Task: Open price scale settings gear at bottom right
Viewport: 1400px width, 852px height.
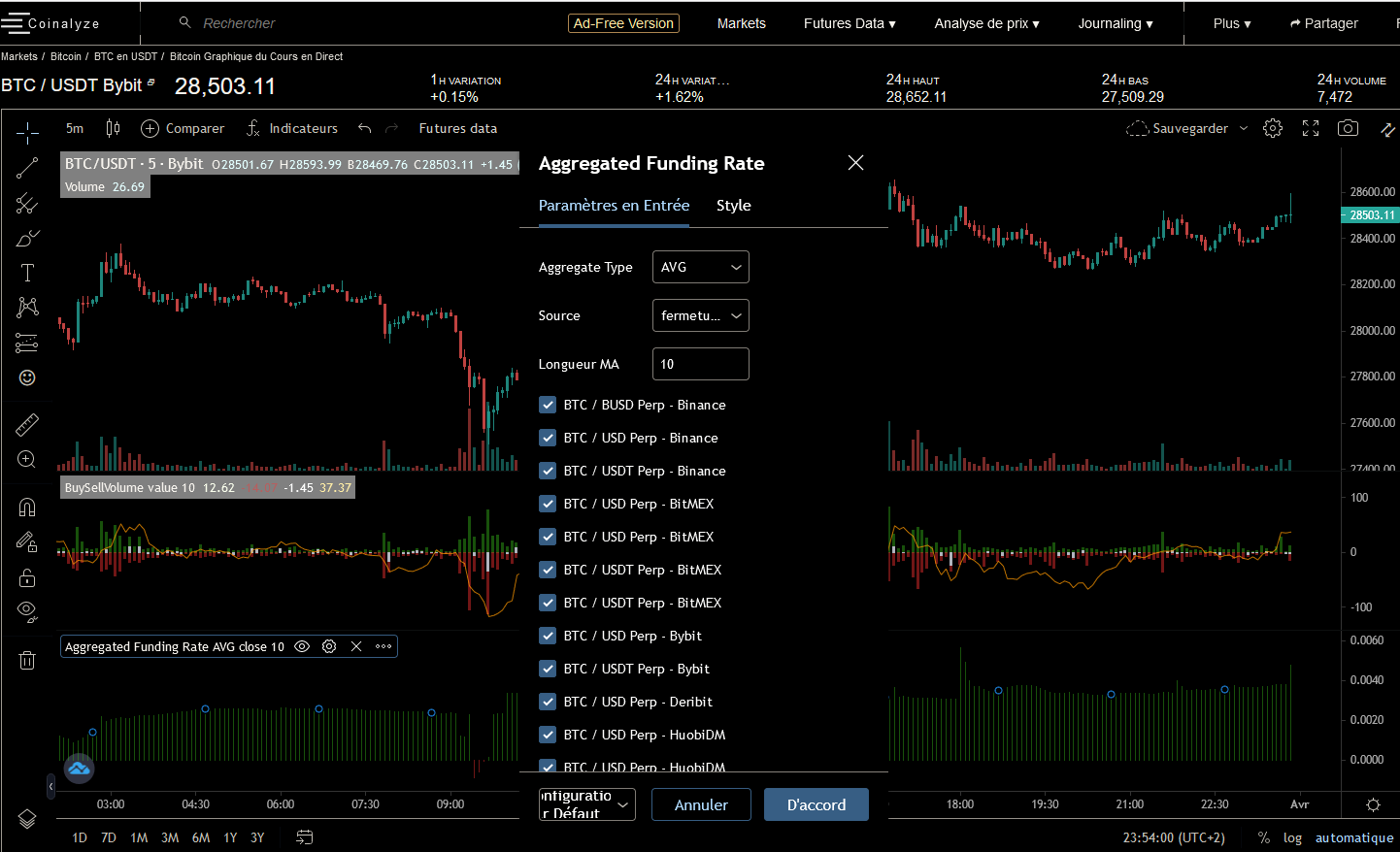Action: pos(1373,804)
